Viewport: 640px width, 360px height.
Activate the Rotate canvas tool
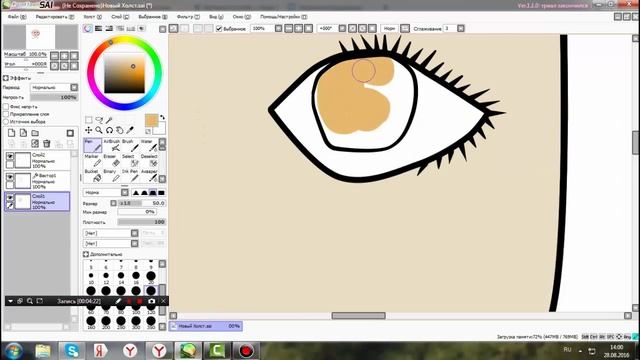click(109, 130)
